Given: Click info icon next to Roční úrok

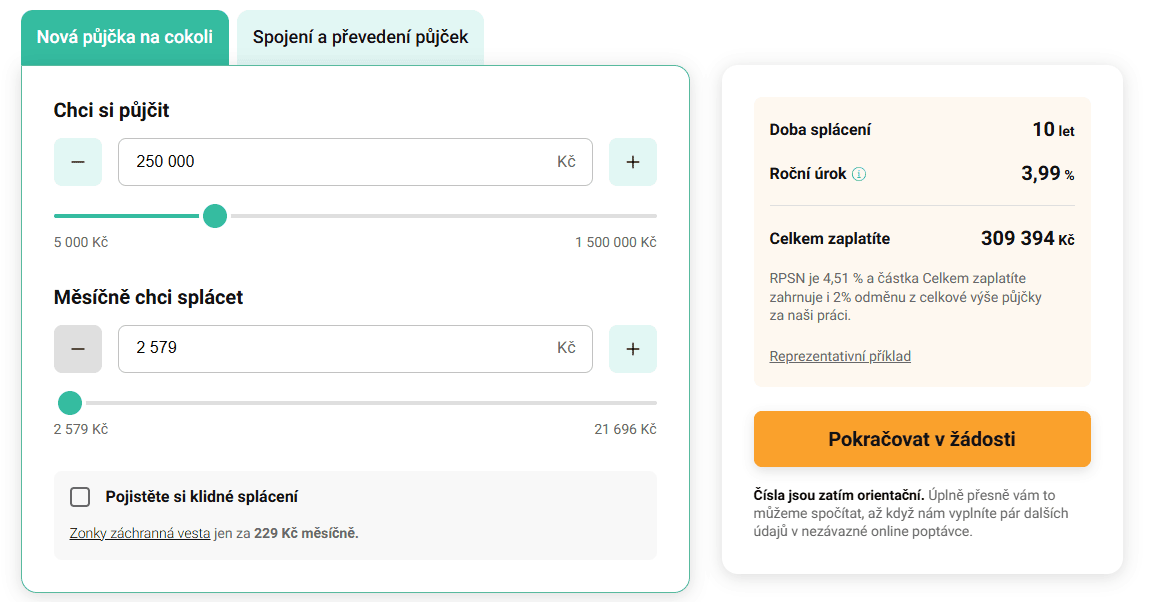Looking at the screenshot, I should tap(859, 174).
